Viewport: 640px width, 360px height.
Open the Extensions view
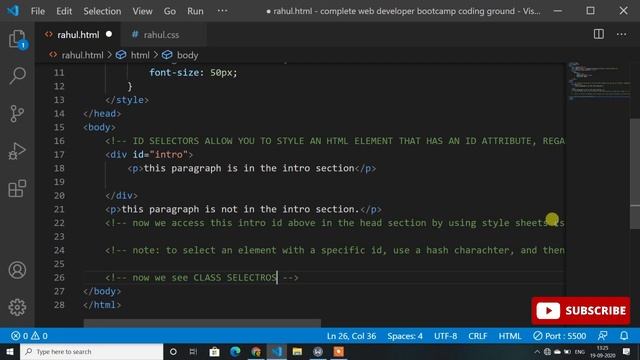tap(17, 189)
